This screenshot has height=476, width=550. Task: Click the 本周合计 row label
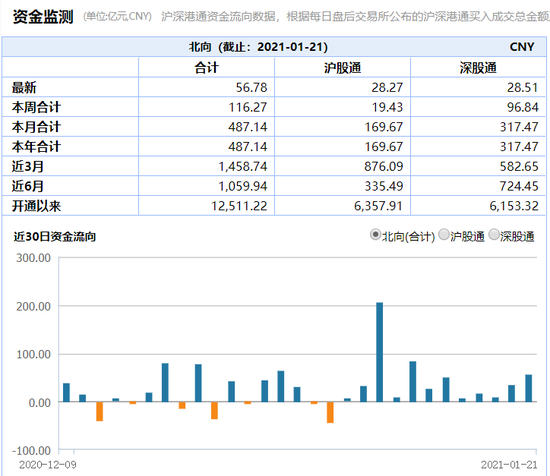click(x=36, y=107)
